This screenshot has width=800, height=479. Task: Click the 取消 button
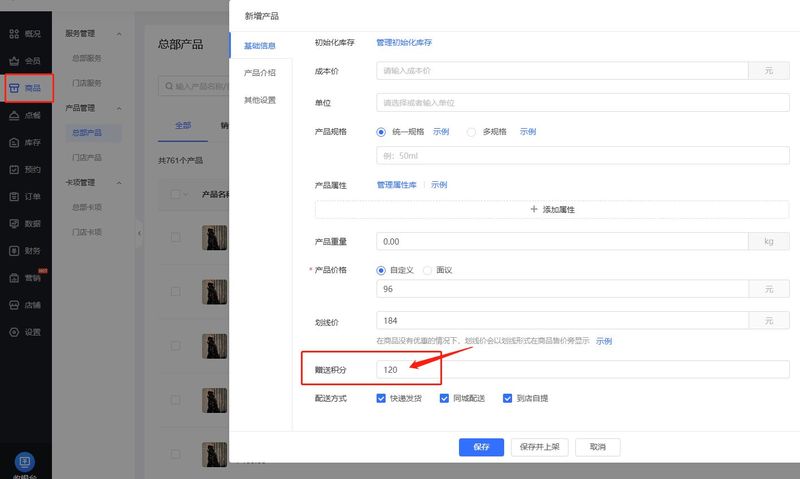point(597,447)
